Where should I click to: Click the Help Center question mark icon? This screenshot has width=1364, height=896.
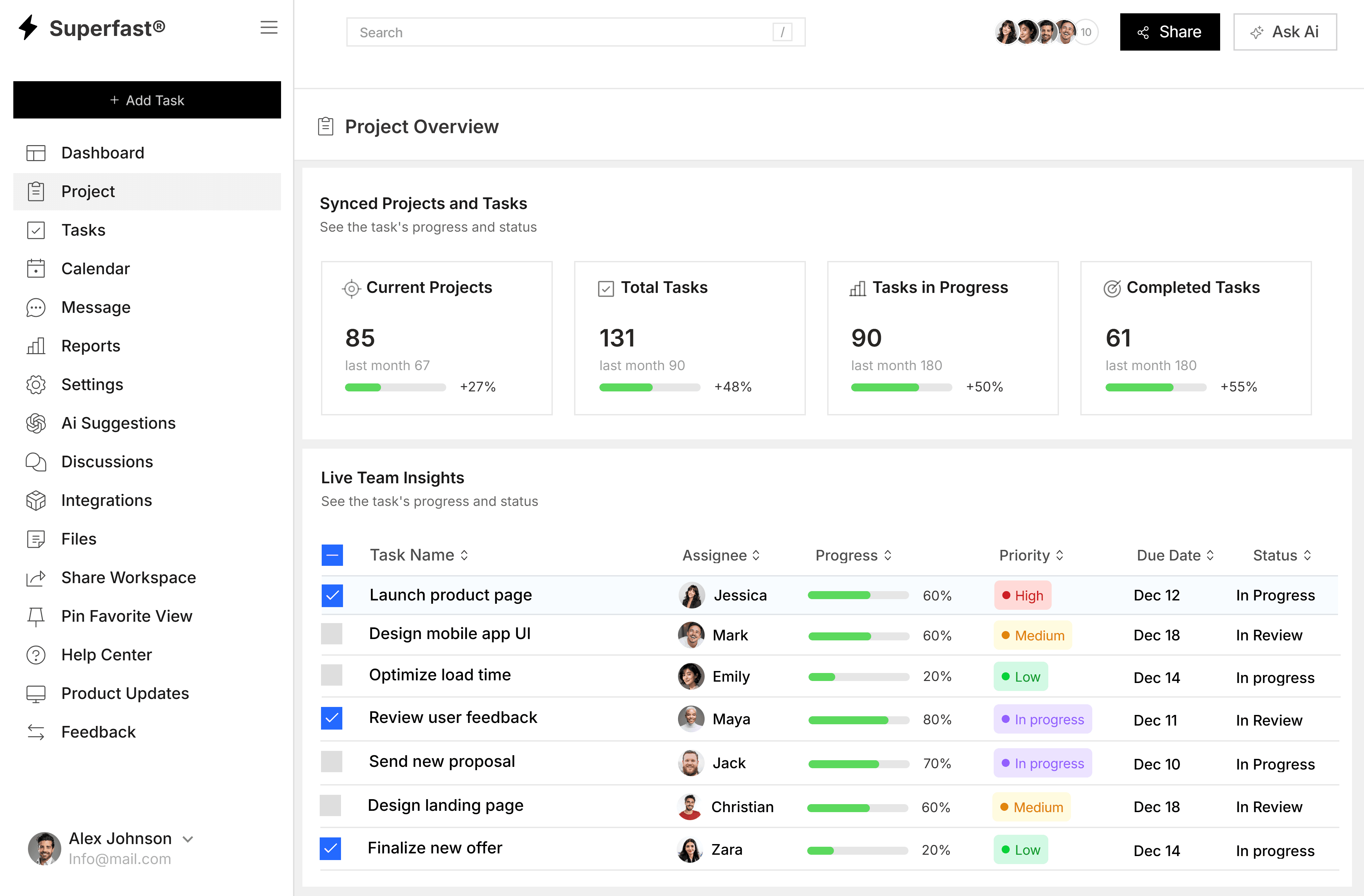[x=36, y=655]
